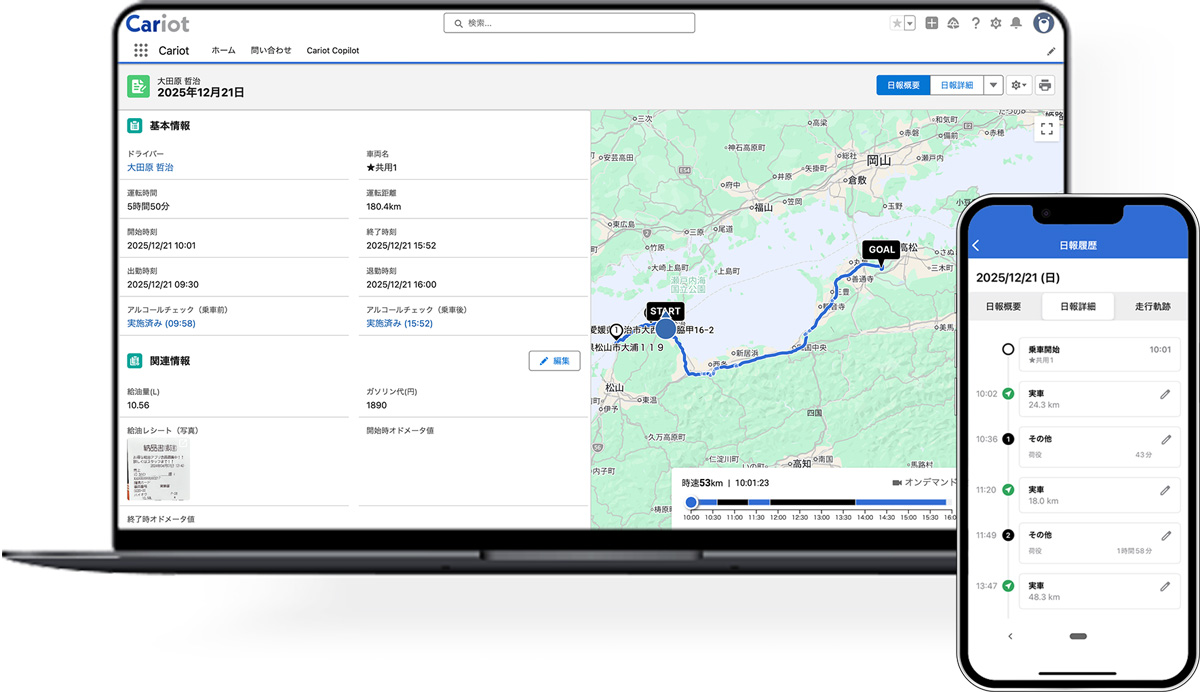
Task: Open the app launcher grid icon
Action: pyautogui.click(x=140, y=50)
